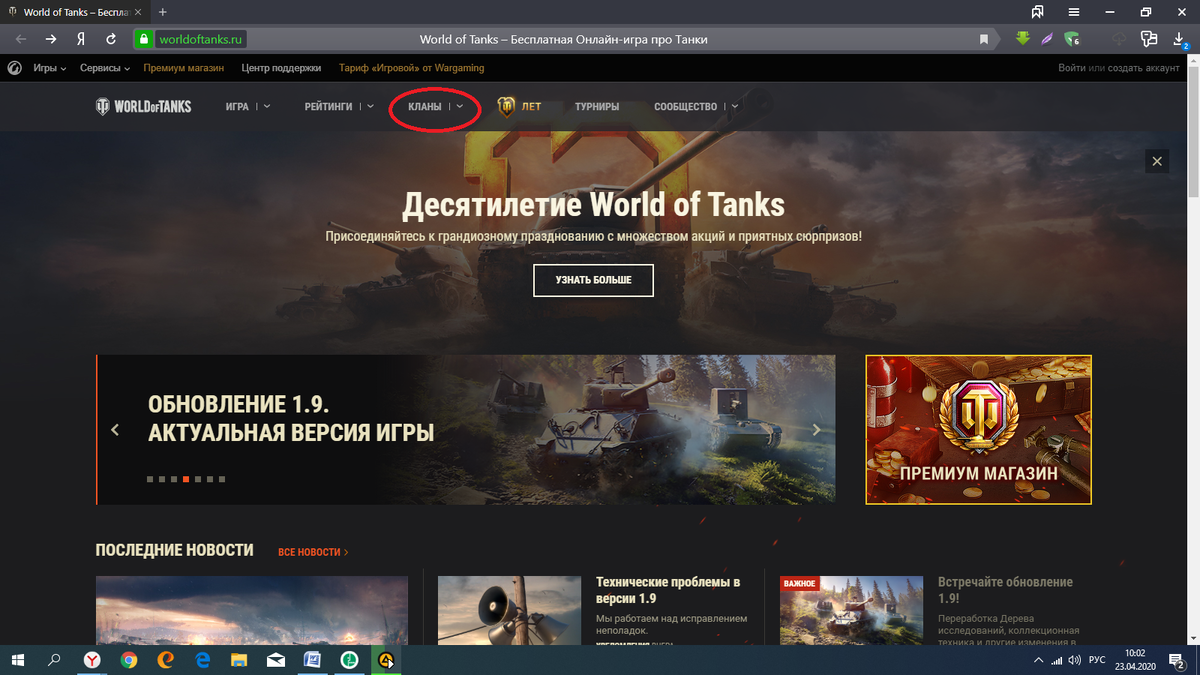This screenshot has height=675, width=1200.
Task: Launch Google Chrome from the taskbar
Action: point(129,660)
